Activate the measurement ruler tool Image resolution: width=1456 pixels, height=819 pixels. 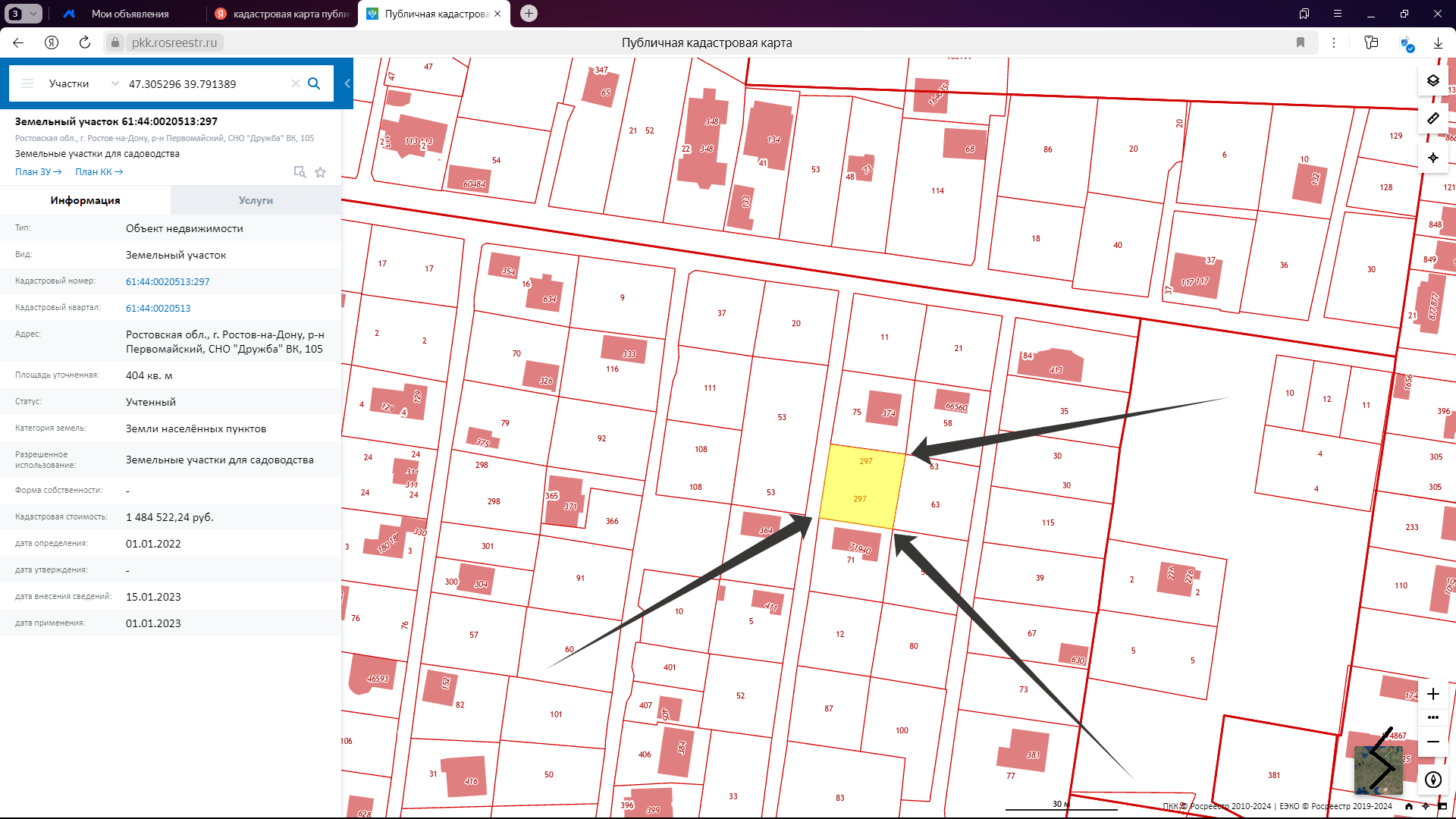coord(1432,119)
